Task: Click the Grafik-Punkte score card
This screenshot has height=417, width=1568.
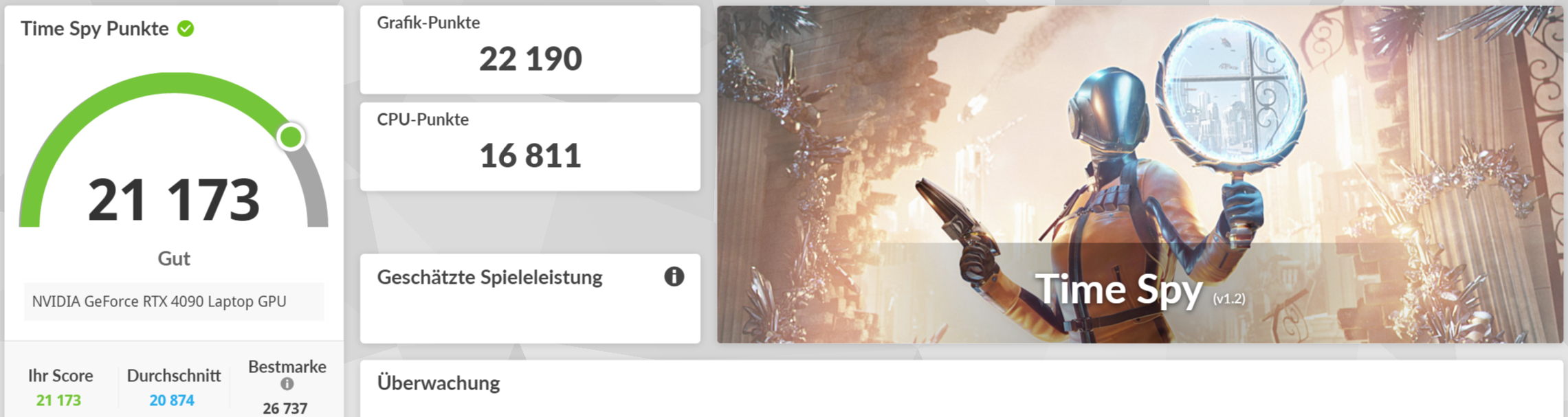Action: click(x=530, y=49)
